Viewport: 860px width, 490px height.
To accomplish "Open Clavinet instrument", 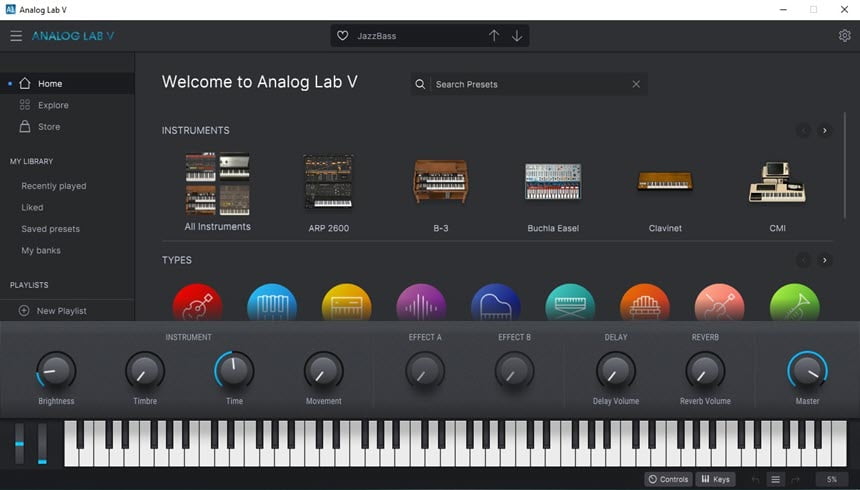I will tap(665, 181).
